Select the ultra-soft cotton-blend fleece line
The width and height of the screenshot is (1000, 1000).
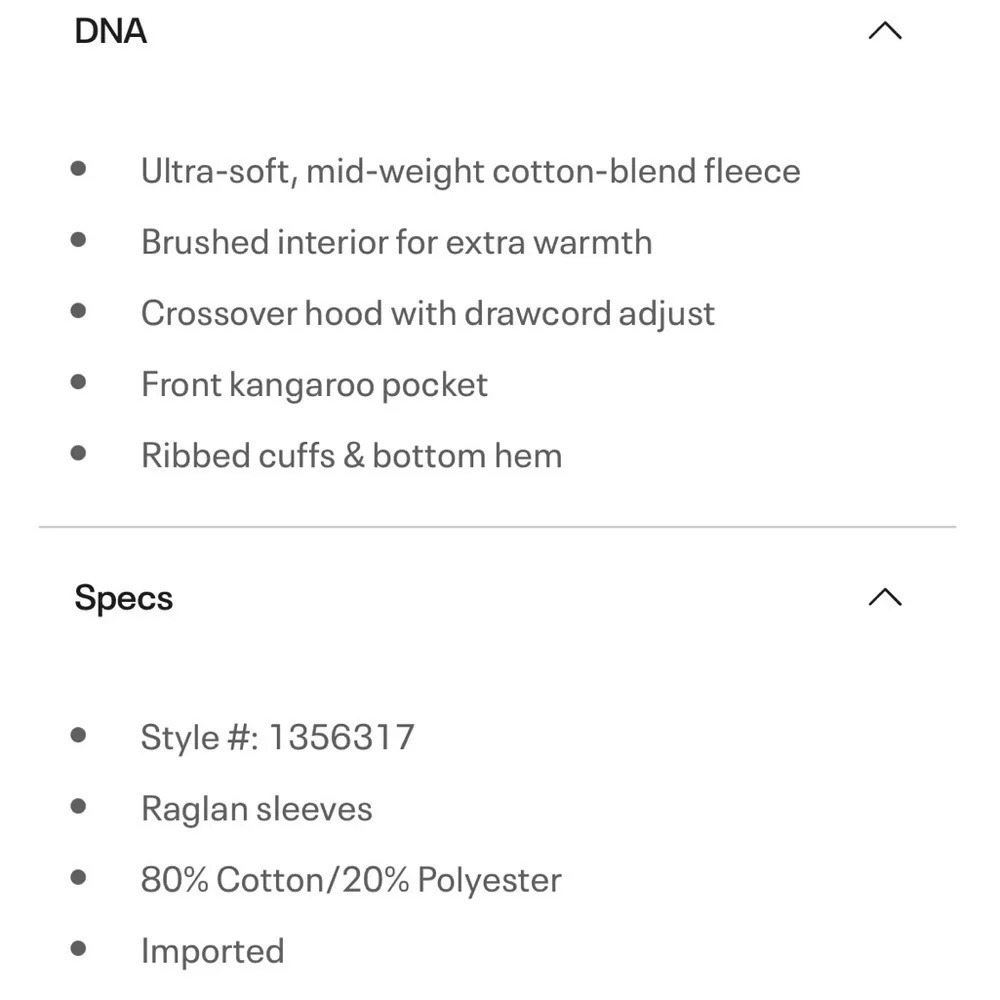point(471,171)
